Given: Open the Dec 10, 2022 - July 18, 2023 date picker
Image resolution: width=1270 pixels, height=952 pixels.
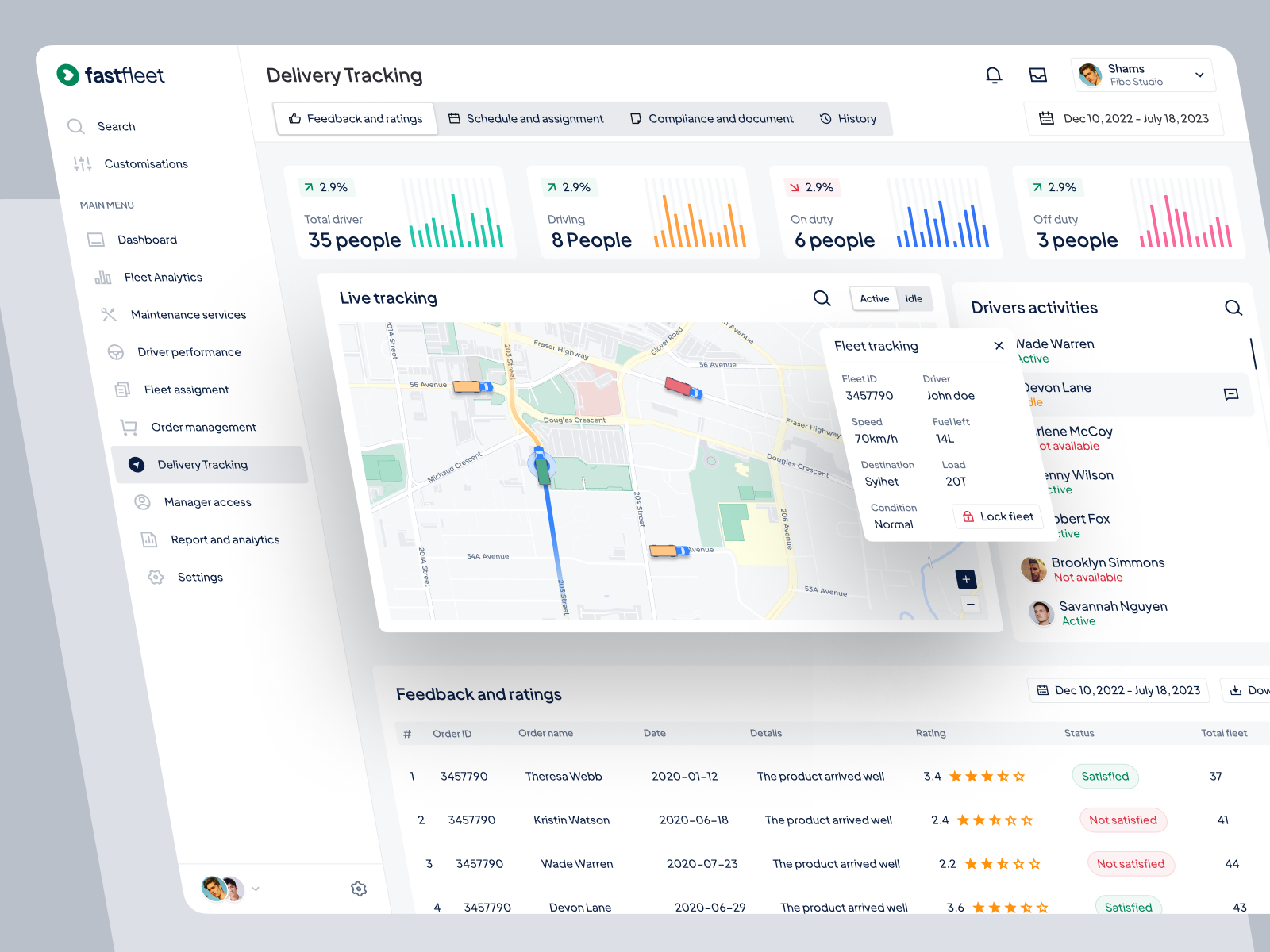Looking at the screenshot, I should point(1124,118).
